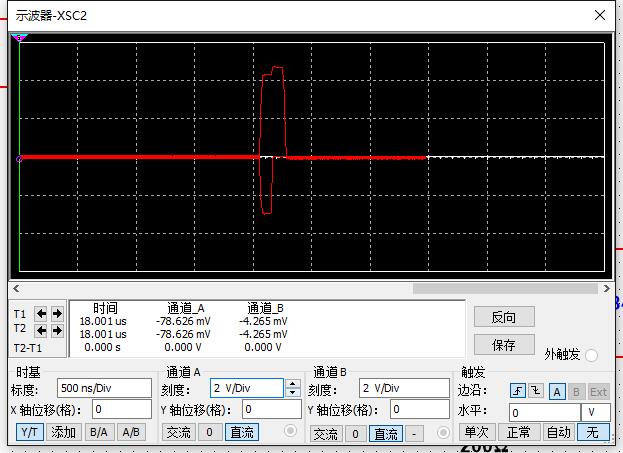623x453 pixels.
Task: Set channel A coupling to 0
Action: tap(210, 432)
